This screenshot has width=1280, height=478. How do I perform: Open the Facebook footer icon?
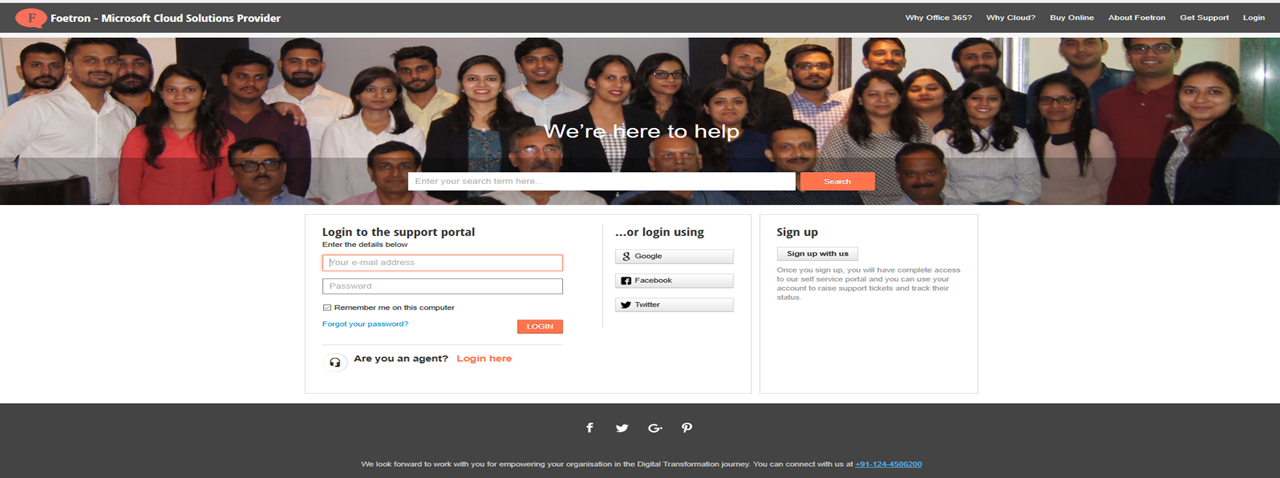pos(589,428)
